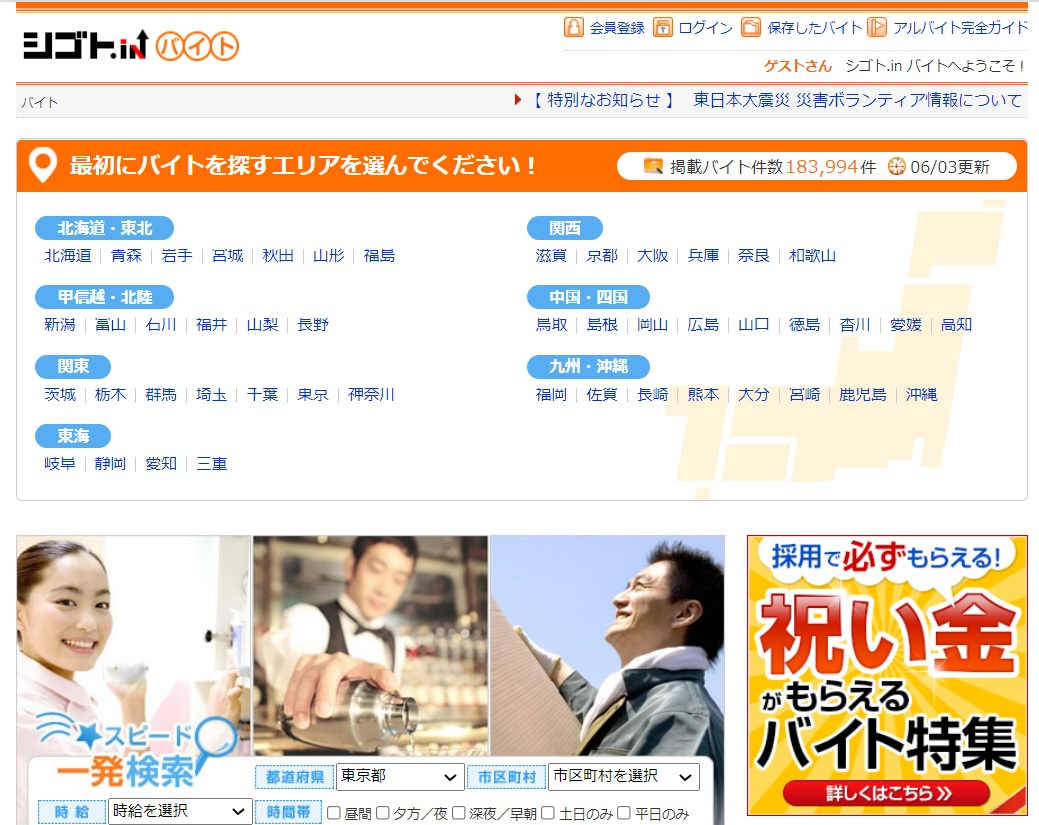The height and width of the screenshot is (825, 1039).
Task: Click the シゴト.in バイト logo
Action: pyautogui.click(x=131, y=46)
